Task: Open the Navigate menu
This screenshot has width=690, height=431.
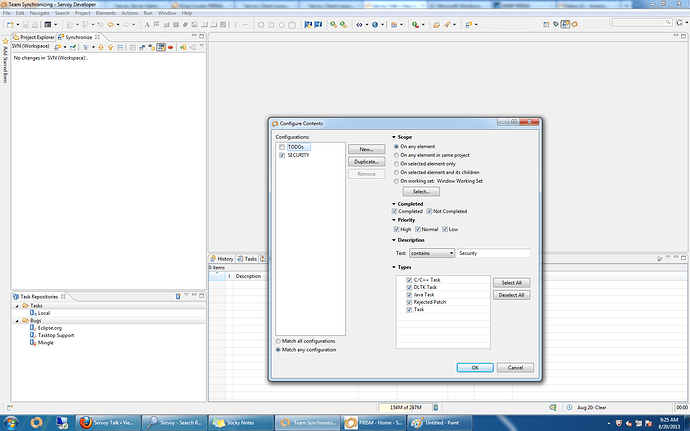Action: click(x=39, y=13)
